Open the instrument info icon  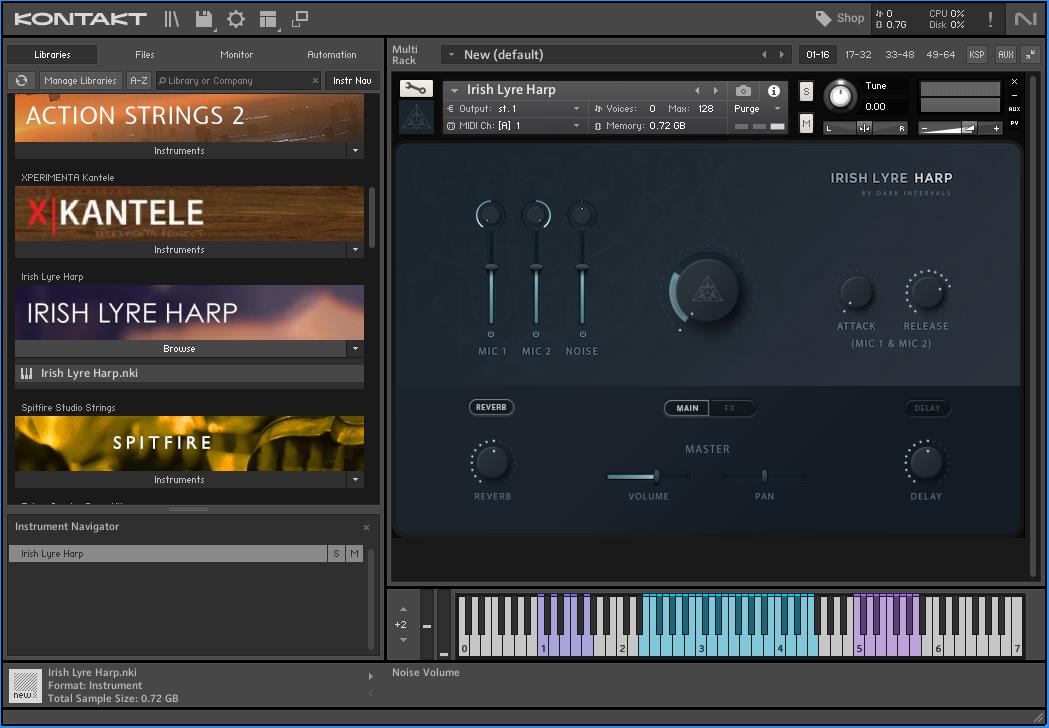pyautogui.click(x=773, y=91)
